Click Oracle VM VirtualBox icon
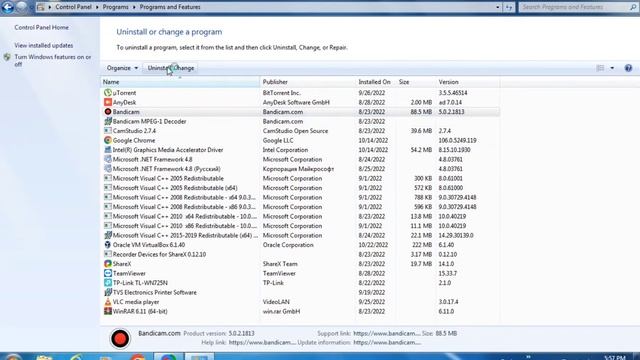 (x=108, y=244)
